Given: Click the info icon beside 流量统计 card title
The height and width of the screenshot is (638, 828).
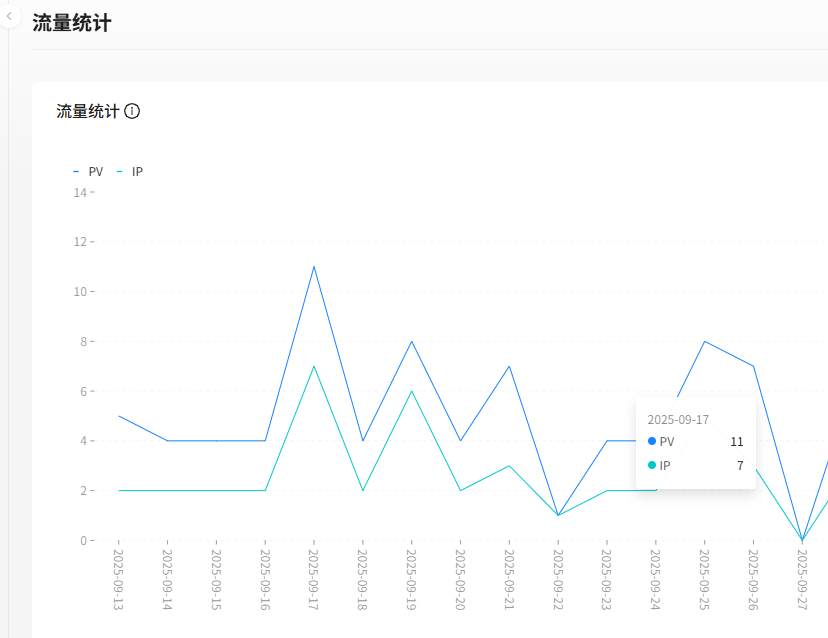Looking at the screenshot, I should [132, 111].
